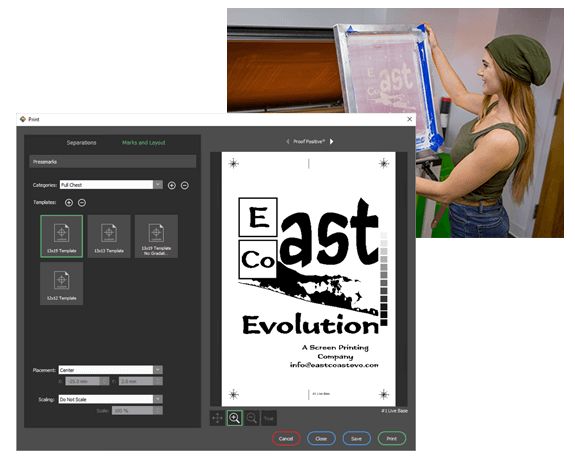Image resolution: width=575 pixels, height=460 pixels.
Task: Click the Pressmarks section header
Action: 113,162
